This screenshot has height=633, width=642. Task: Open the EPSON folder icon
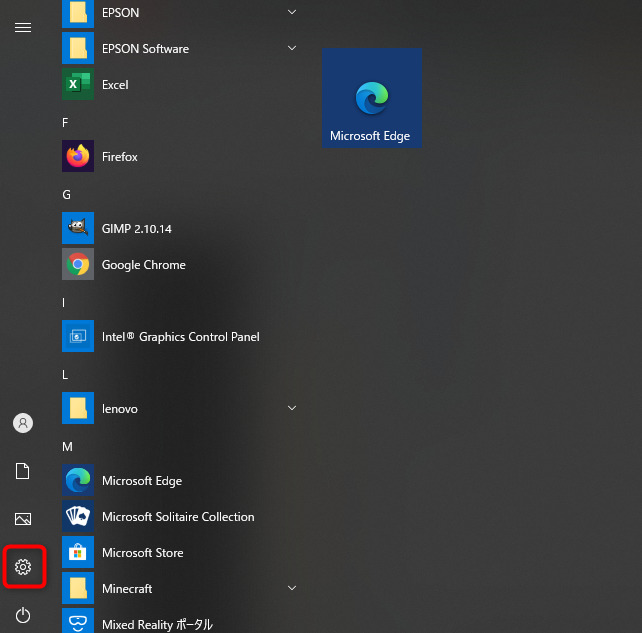(x=78, y=13)
